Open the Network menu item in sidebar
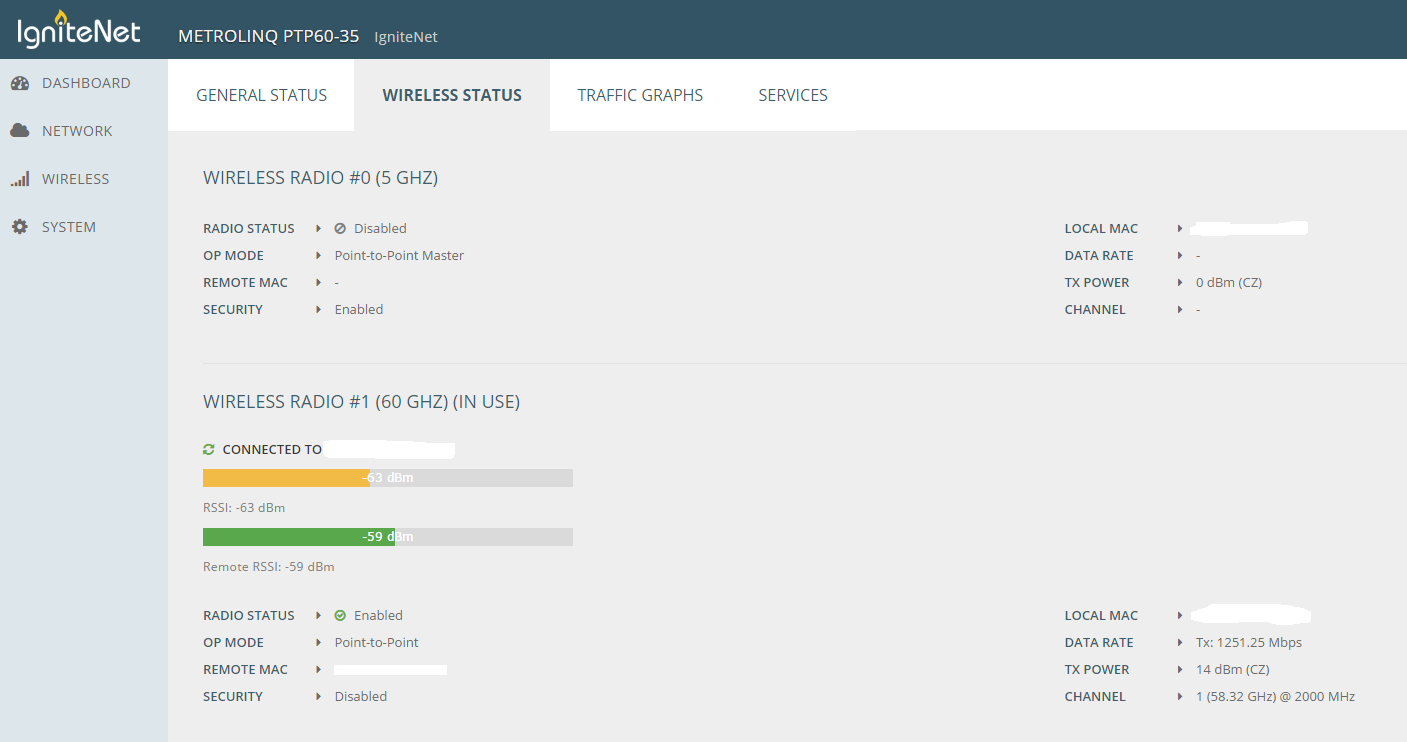The image size is (1407, 742). pyautogui.click(x=77, y=131)
